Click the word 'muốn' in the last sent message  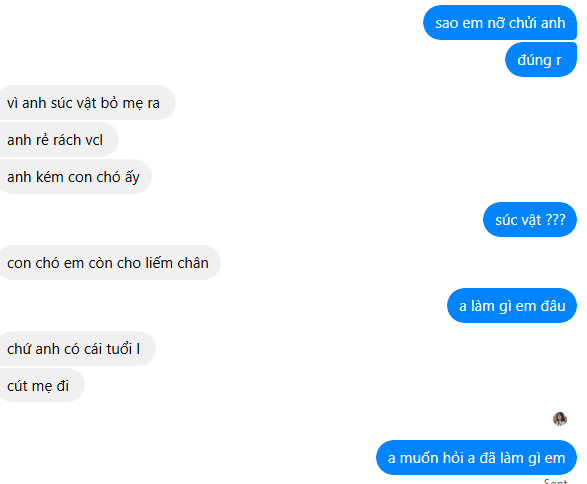pyautogui.click(x=419, y=458)
